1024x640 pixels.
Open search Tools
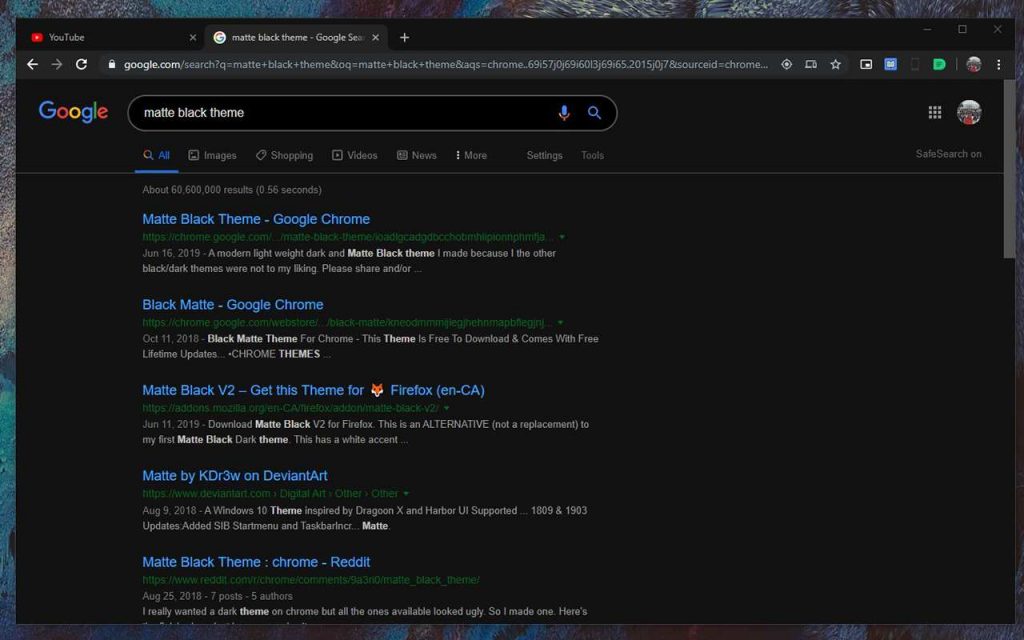pos(592,155)
